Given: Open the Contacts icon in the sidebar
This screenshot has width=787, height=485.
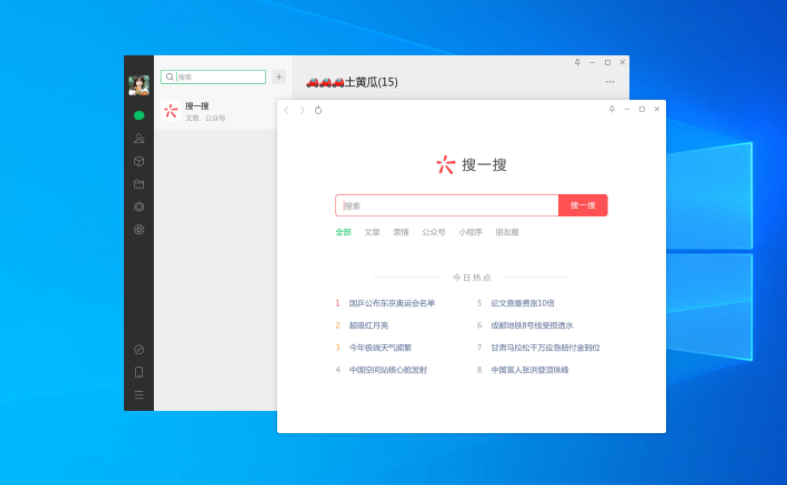Looking at the screenshot, I should point(139,139).
